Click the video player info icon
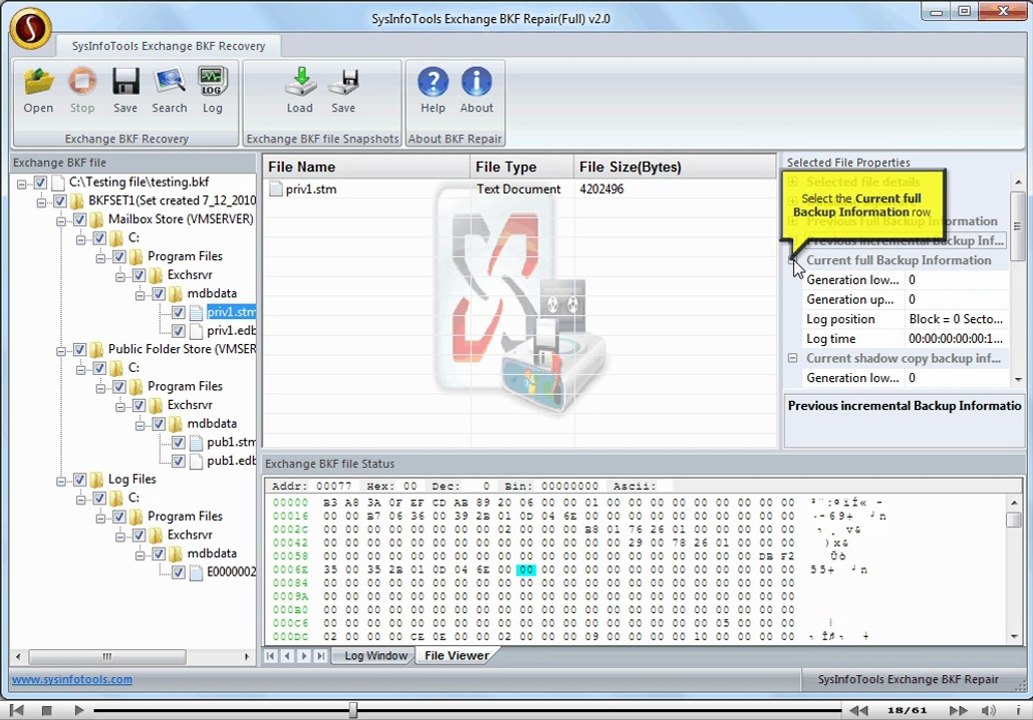The image size is (1033, 720). [1018, 710]
